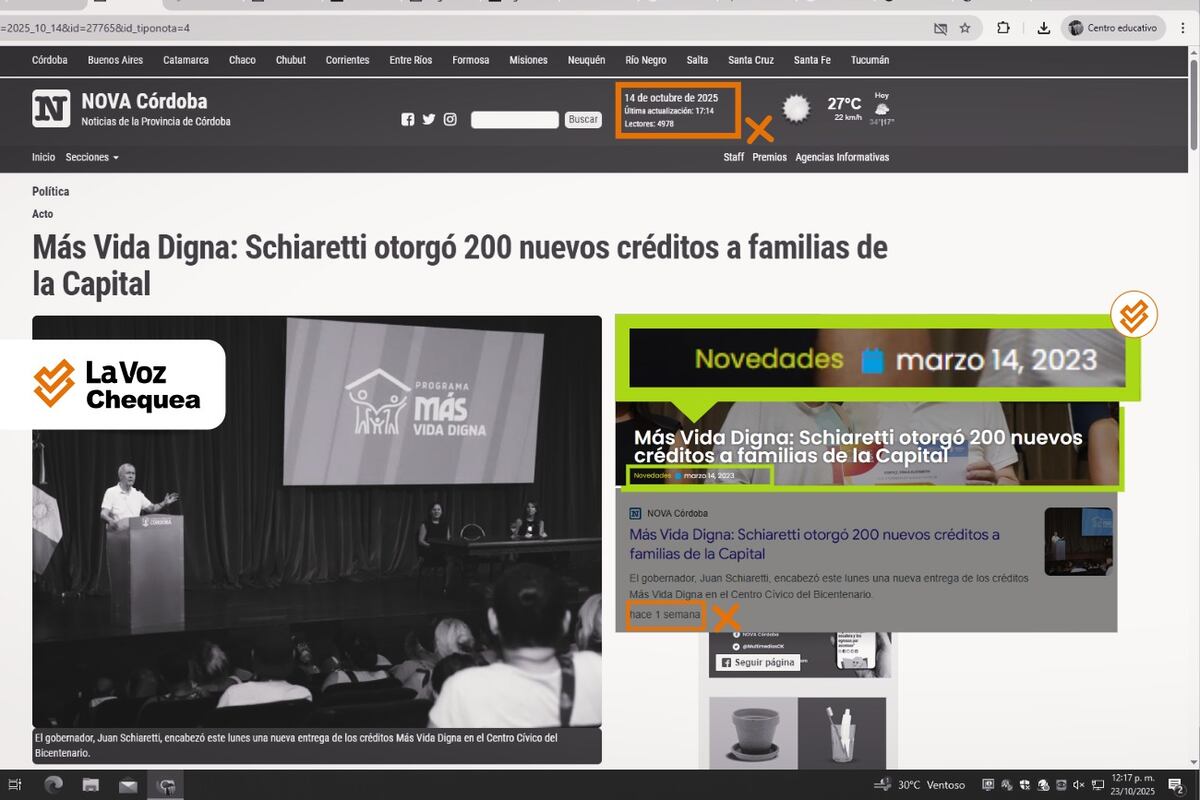This screenshot has width=1200, height=800.
Task: Click the display monitor tray icon
Action: [x=988, y=785]
